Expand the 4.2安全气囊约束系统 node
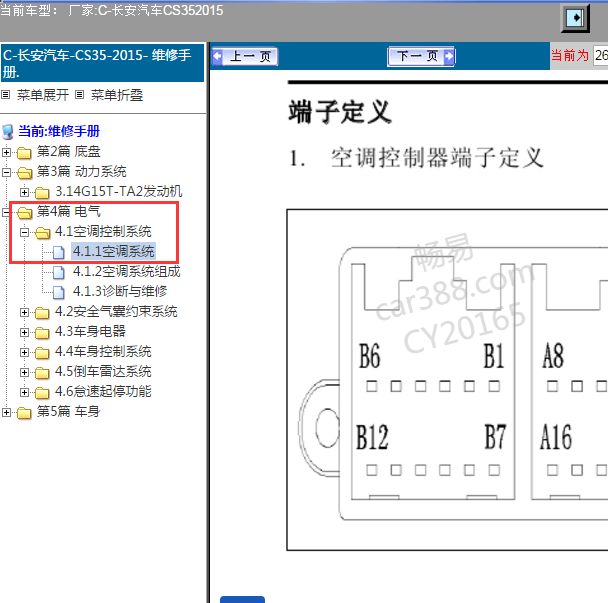 point(24,313)
